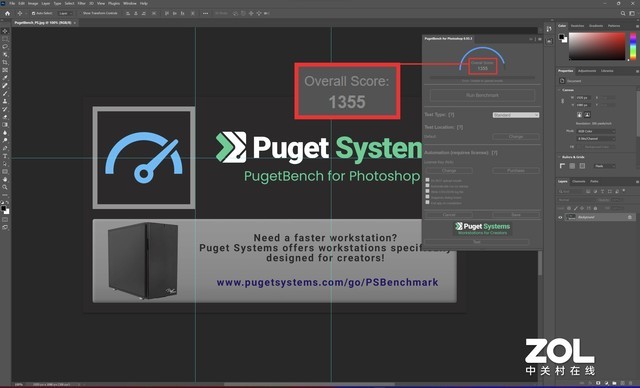Toggle Show Transform Controls checkbox
640x388 pixels.
tap(80, 13)
